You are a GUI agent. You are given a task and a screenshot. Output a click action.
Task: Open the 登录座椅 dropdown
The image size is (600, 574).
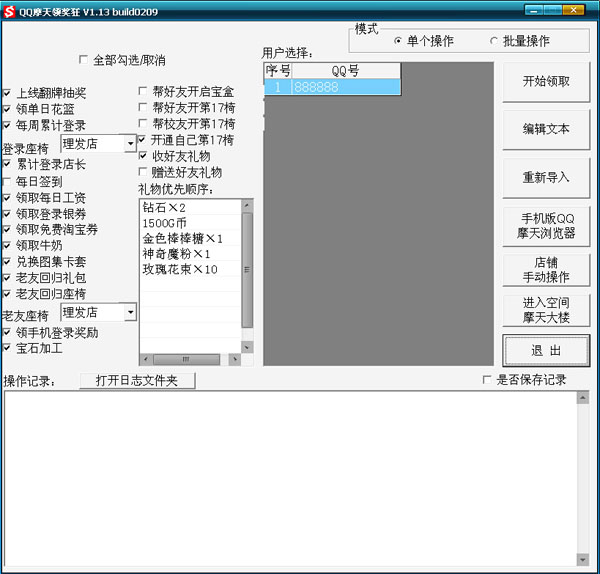tap(130, 144)
